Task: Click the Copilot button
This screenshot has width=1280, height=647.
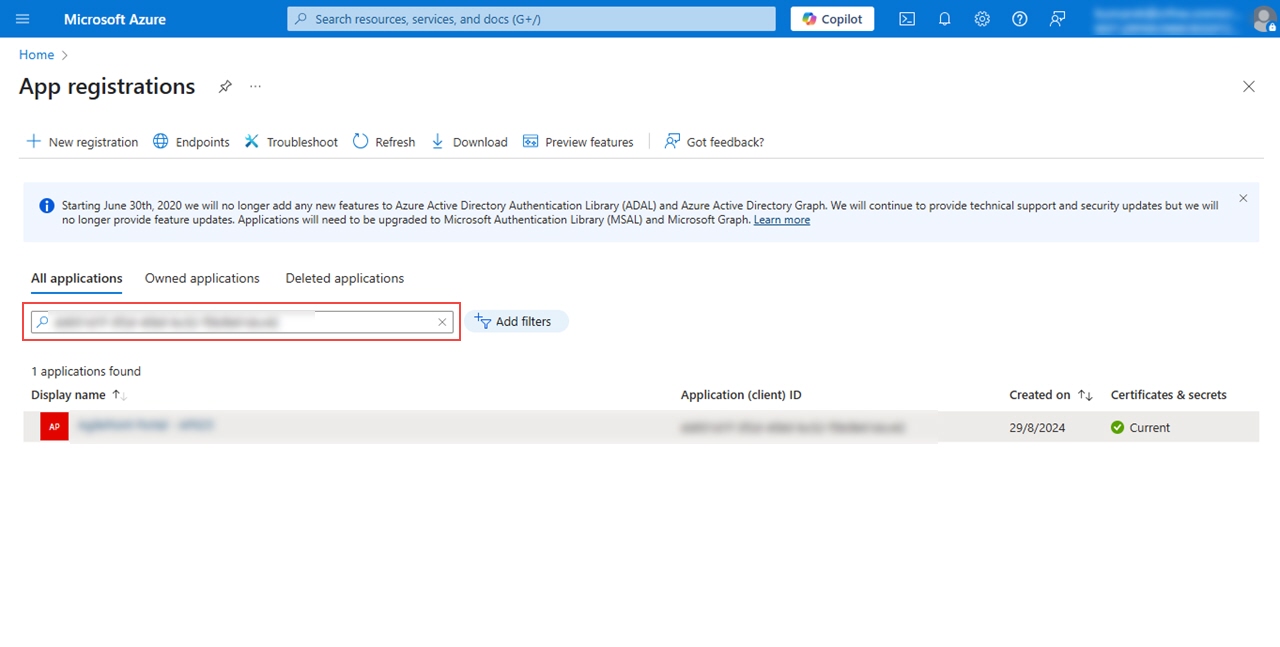Action: click(x=833, y=19)
